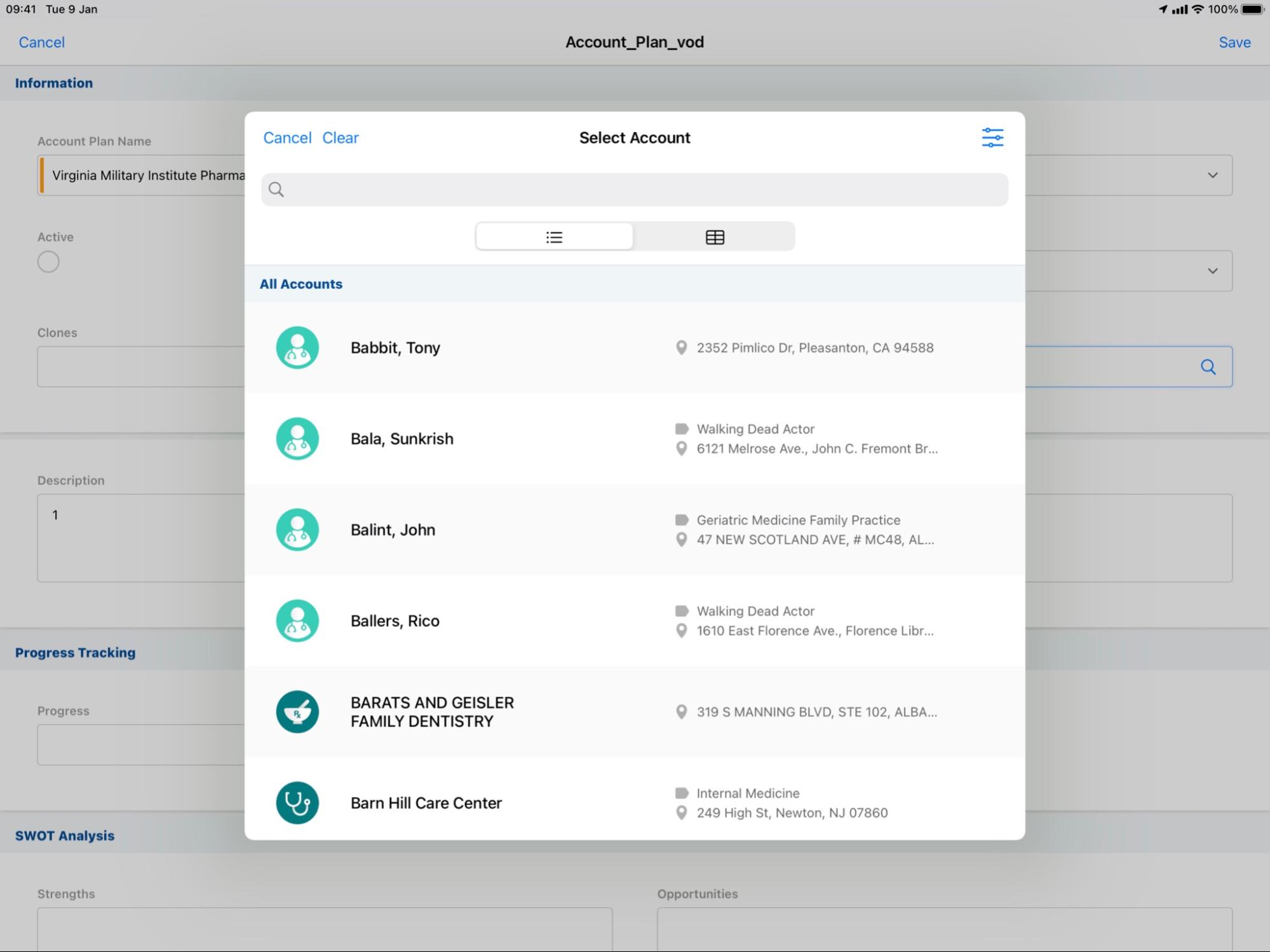Screen dimensions: 1270x952
Task: Toggle the Active checkbox
Action: tap(48, 262)
